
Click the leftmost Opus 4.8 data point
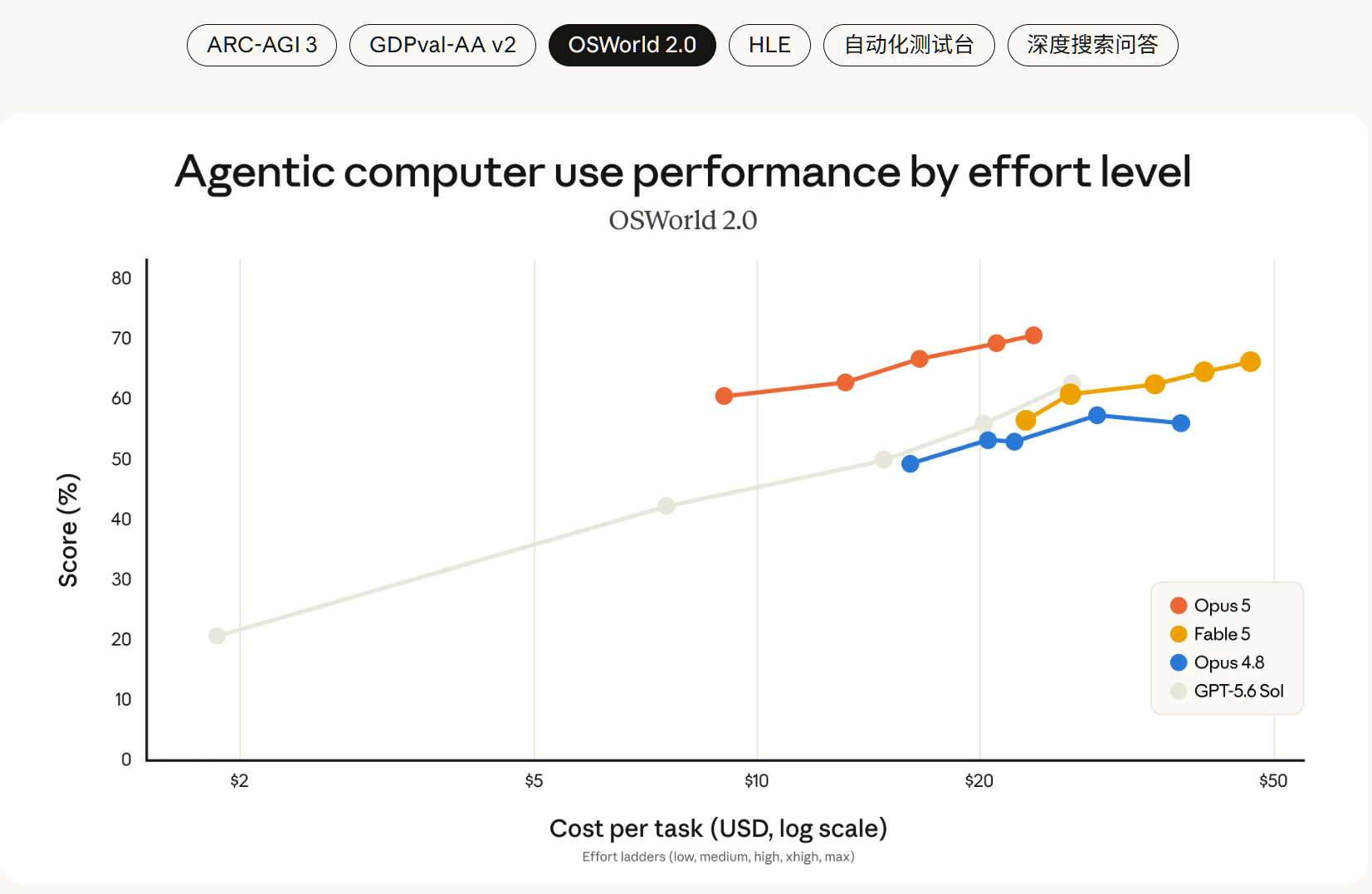(911, 464)
